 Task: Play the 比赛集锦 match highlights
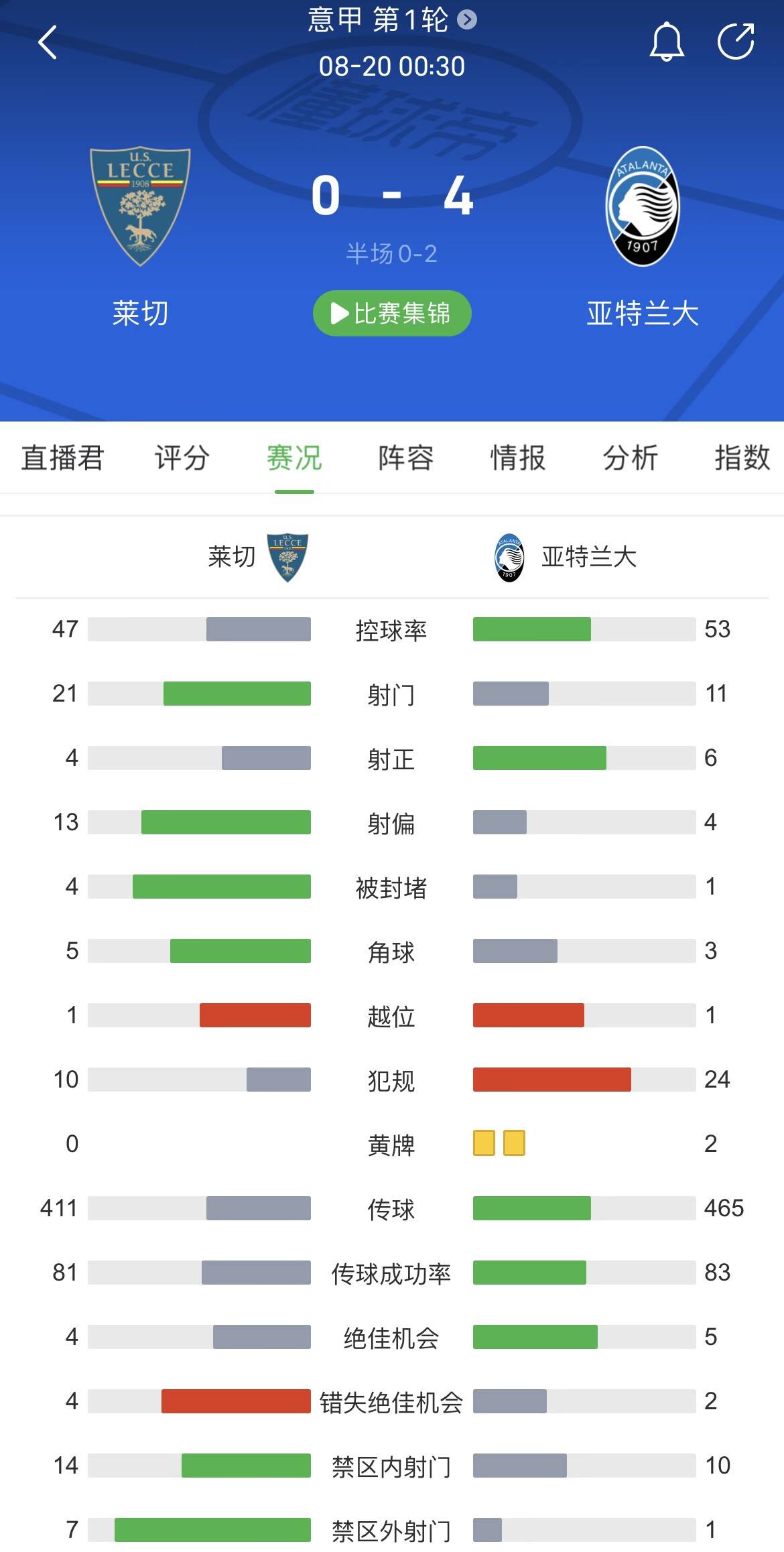392,313
